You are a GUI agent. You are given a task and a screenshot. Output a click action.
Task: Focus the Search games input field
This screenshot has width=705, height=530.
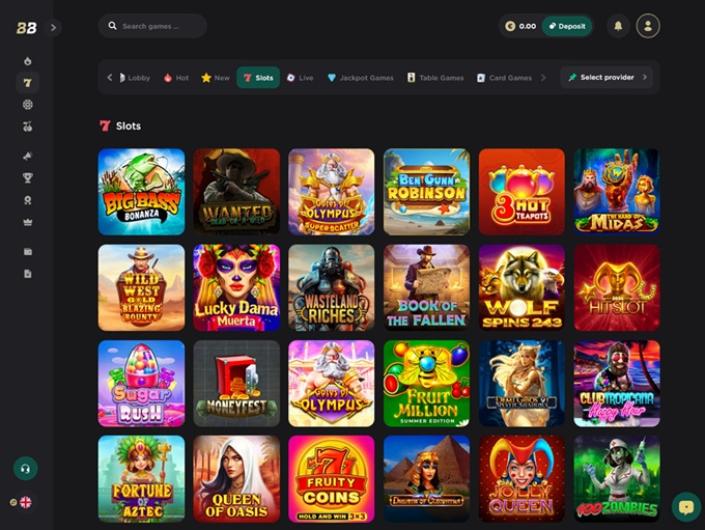pyautogui.click(x=153, y=26)
